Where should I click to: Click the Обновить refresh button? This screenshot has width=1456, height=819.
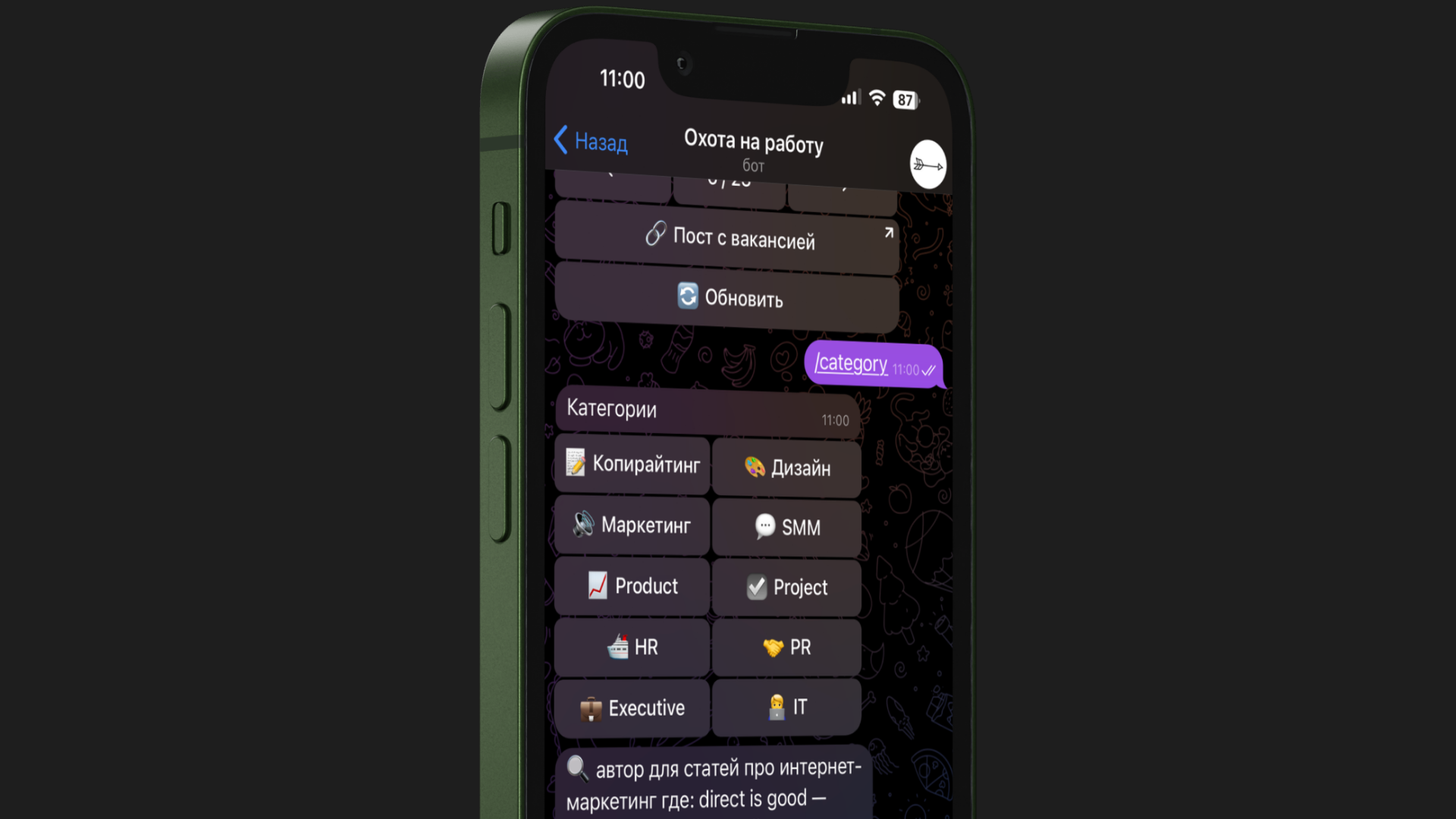pos(729,297)
